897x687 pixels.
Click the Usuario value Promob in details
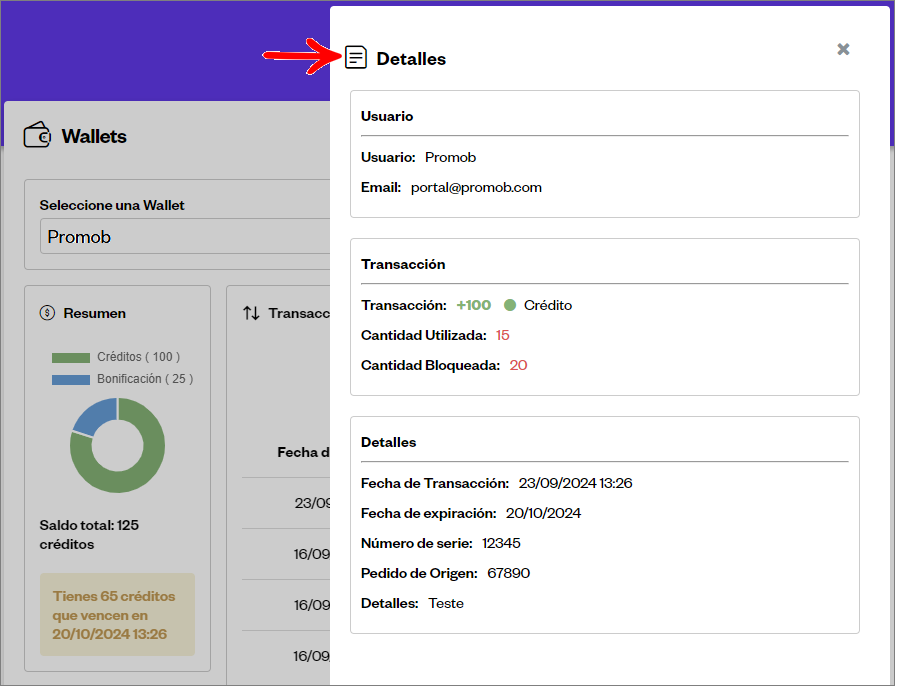pyautogui.click(x=450, y=157)
